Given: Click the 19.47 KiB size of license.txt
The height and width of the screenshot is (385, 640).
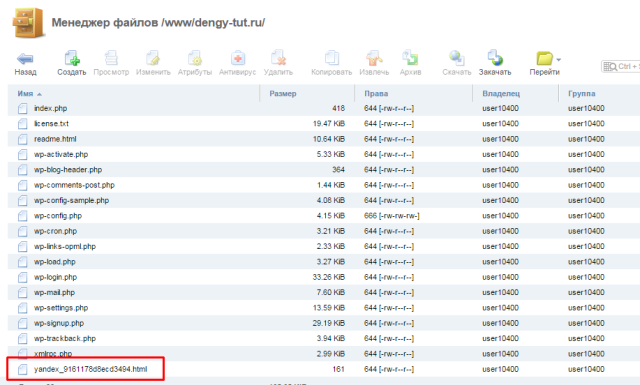Looking at the screenshot, I should point(329,123).
